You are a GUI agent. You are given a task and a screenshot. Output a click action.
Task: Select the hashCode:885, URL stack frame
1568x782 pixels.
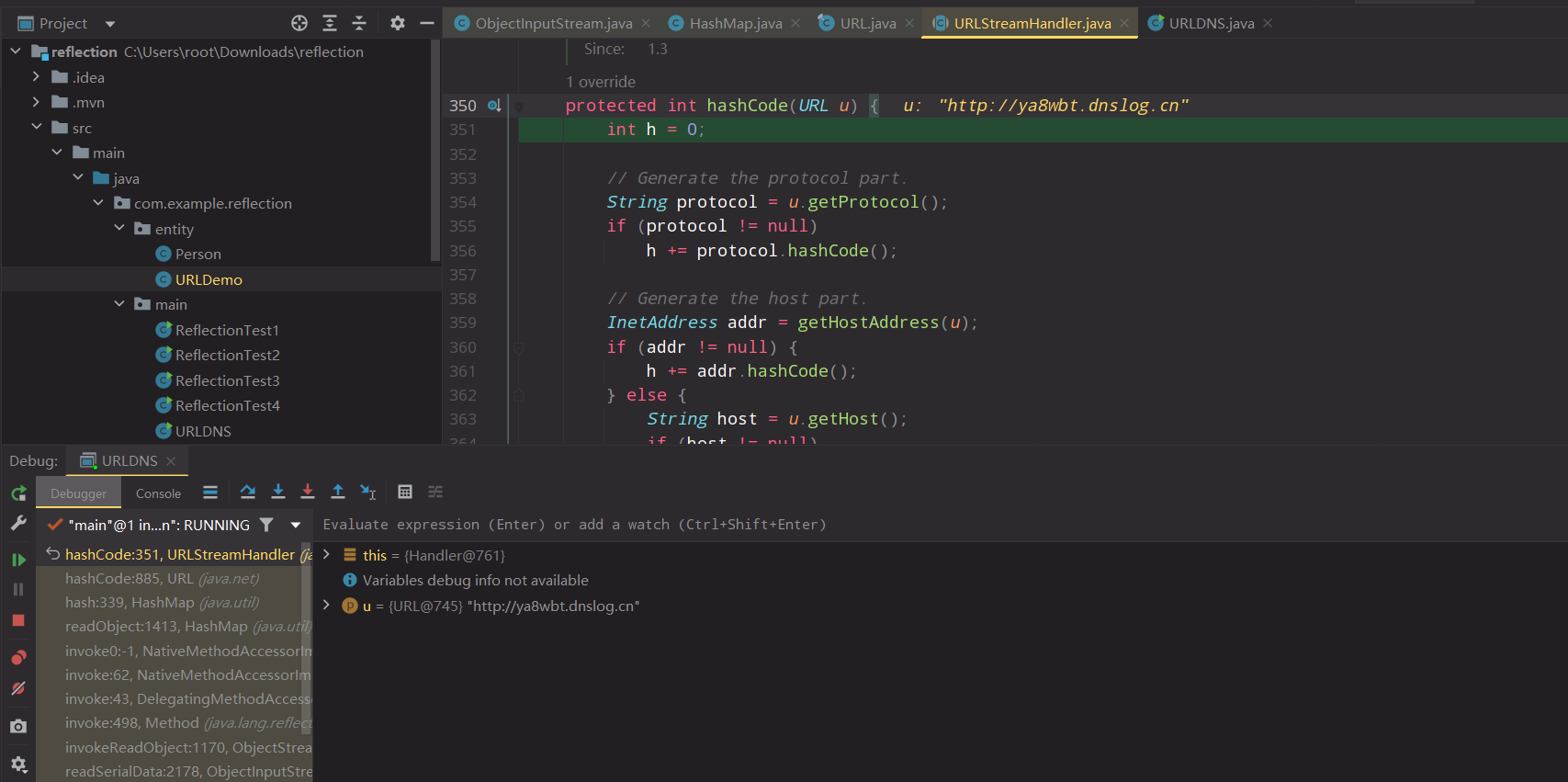[x=162, y=579]
